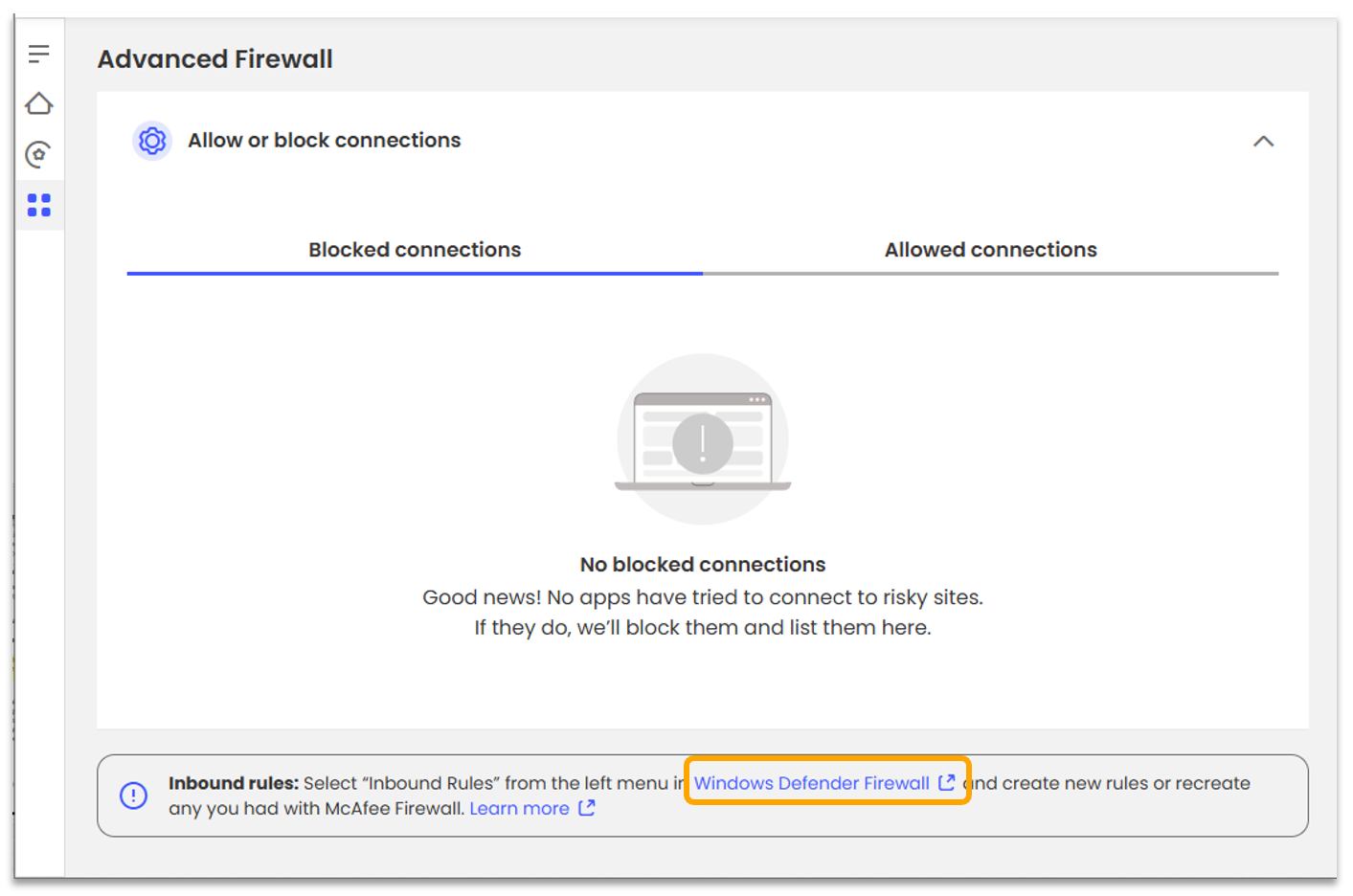Viewport: 1353px width, 896px height.
Task: Go to the Home icon in sidebar
Action: point(38,103)
